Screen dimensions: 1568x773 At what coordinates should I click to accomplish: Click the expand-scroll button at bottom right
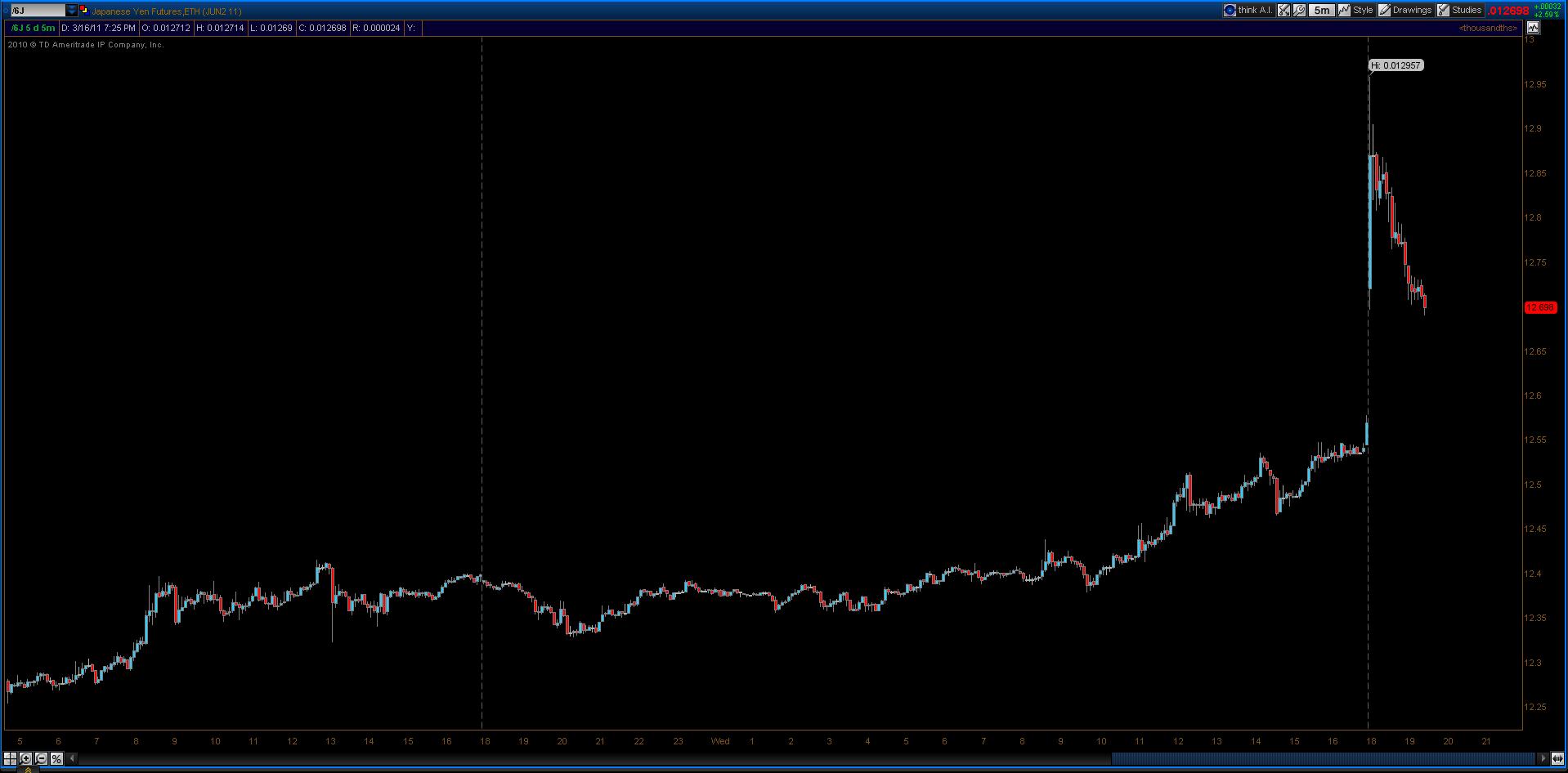pos(1557,758)
